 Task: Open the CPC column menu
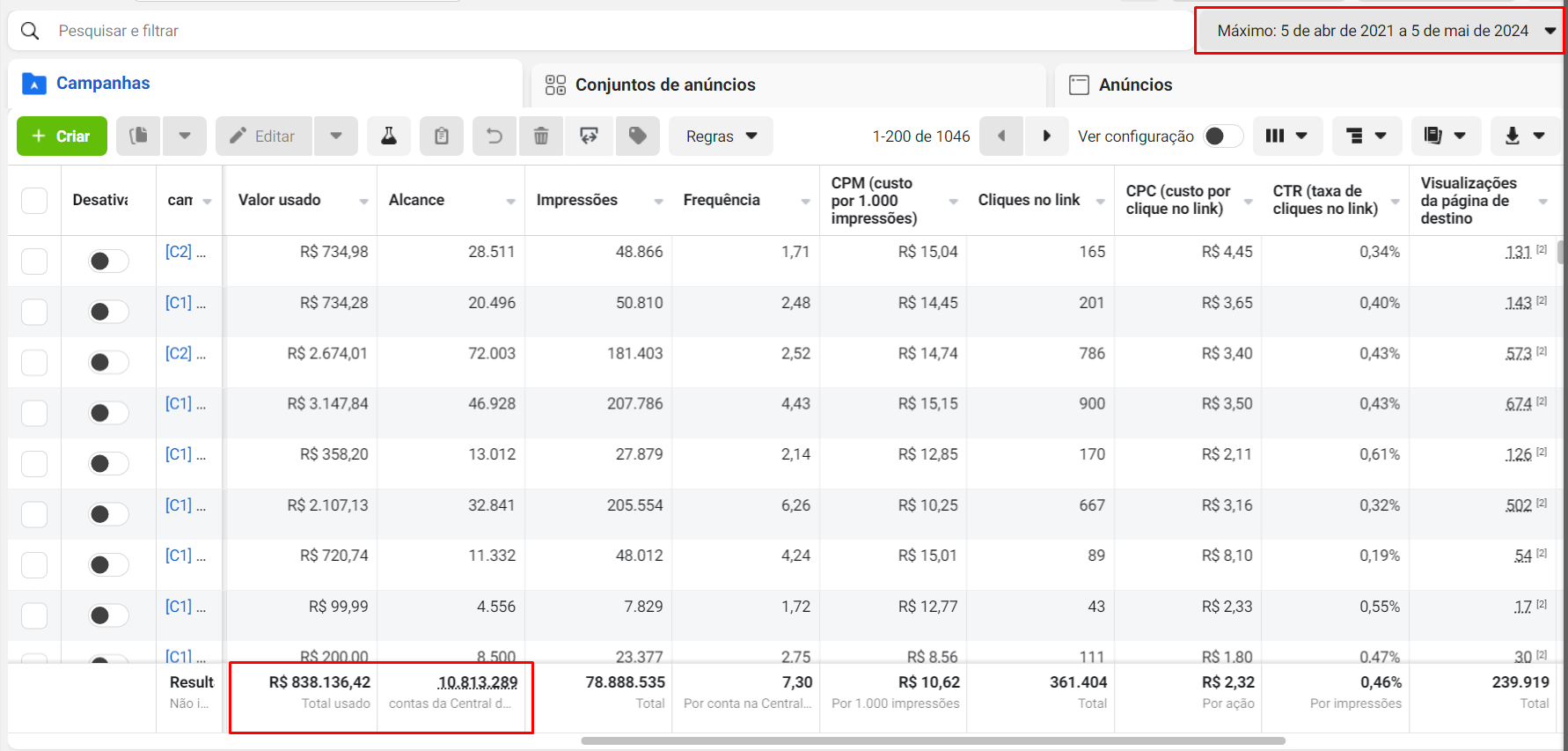[x=1248, y=202]
